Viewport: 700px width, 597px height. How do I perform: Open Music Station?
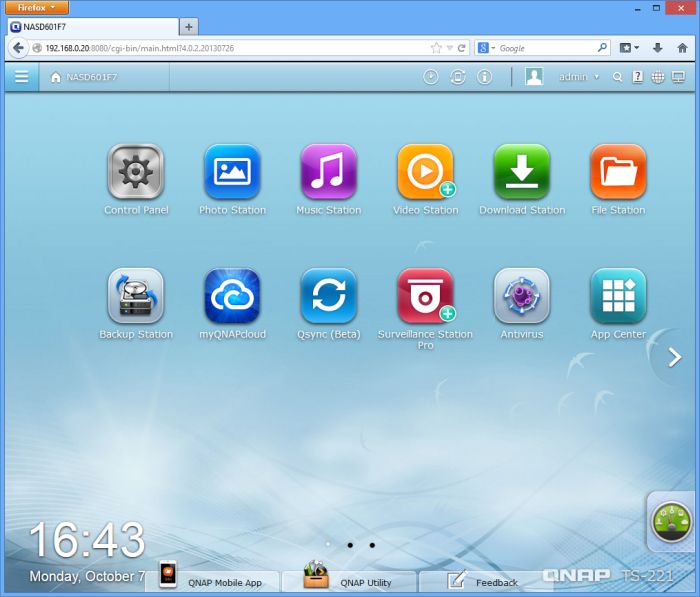[x=329, y=172]
